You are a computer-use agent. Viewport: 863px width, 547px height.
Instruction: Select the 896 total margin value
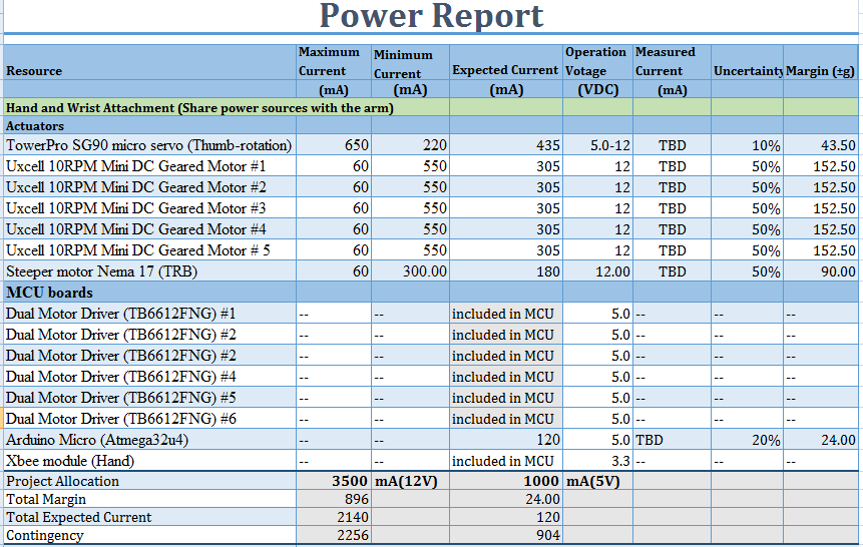coord(334,499)
